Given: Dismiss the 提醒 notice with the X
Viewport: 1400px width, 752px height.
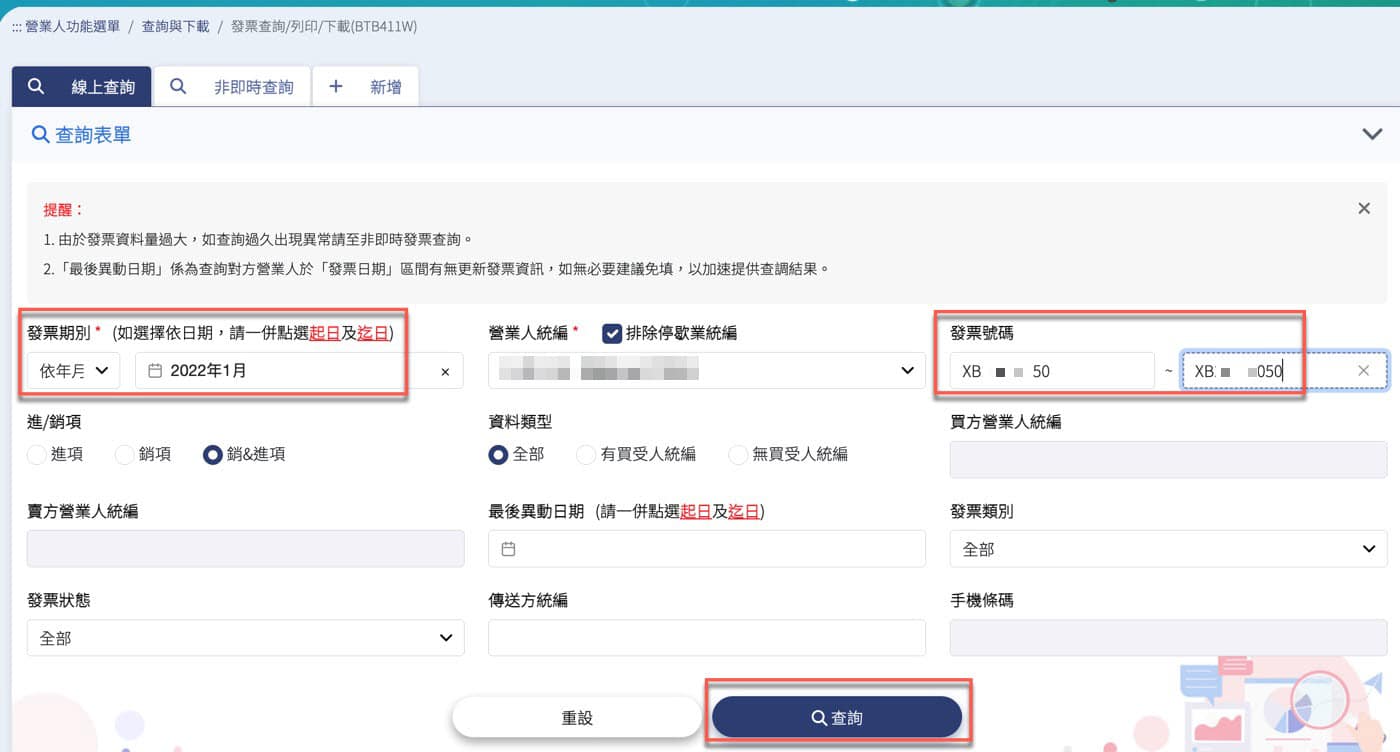Looking at the screenshot, I should pos(1364,209).
